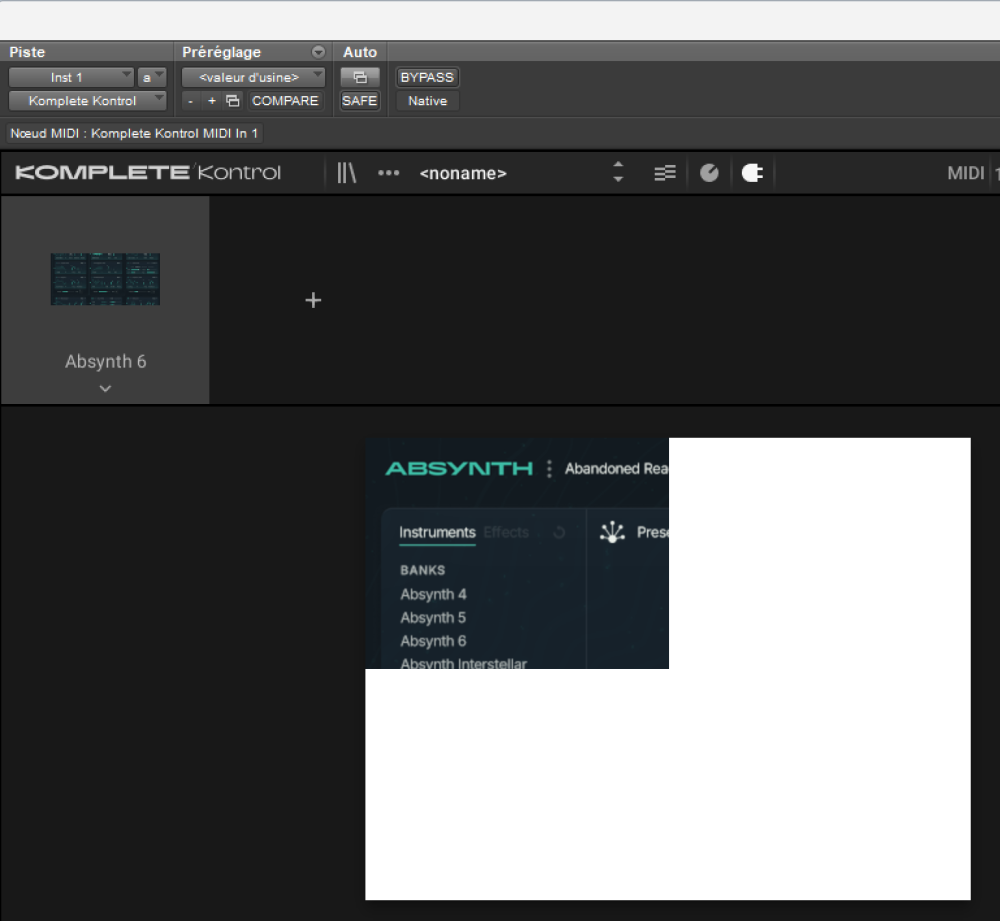The height and width of the screenshot is (921, 1000).
Task: Click the Komplete Kontrol logo
Action: point(147,172)
